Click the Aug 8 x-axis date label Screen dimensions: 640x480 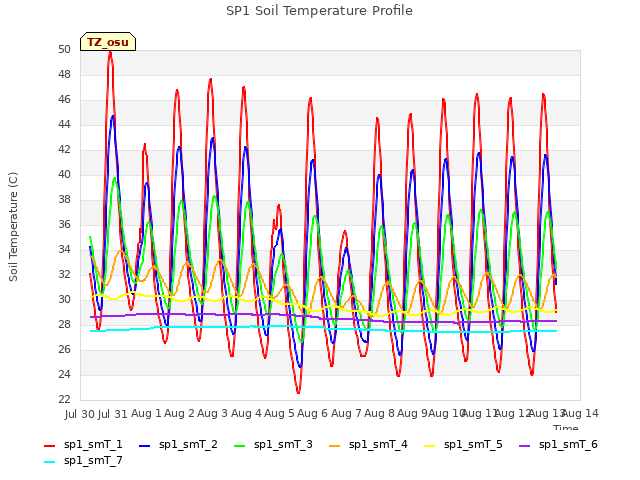pyautogui.click(x=379, y=413)
